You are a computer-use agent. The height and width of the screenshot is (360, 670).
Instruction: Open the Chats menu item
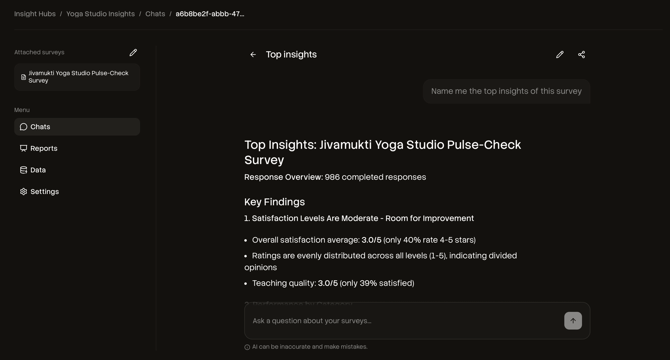77,127
